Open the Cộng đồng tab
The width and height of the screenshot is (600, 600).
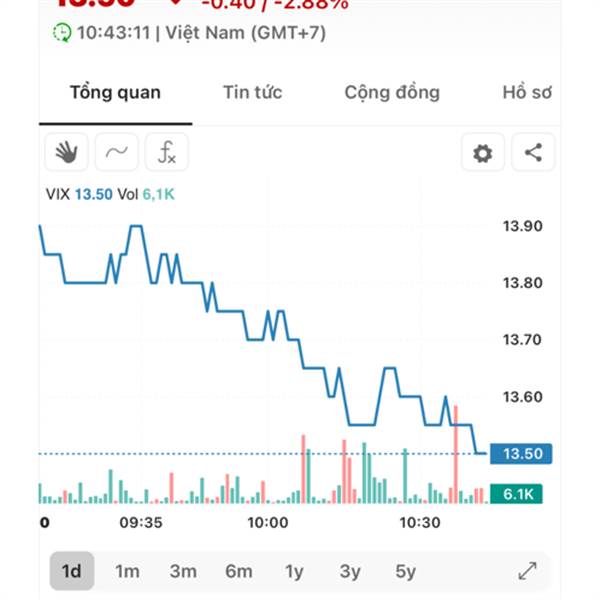[x=392, y=93]
